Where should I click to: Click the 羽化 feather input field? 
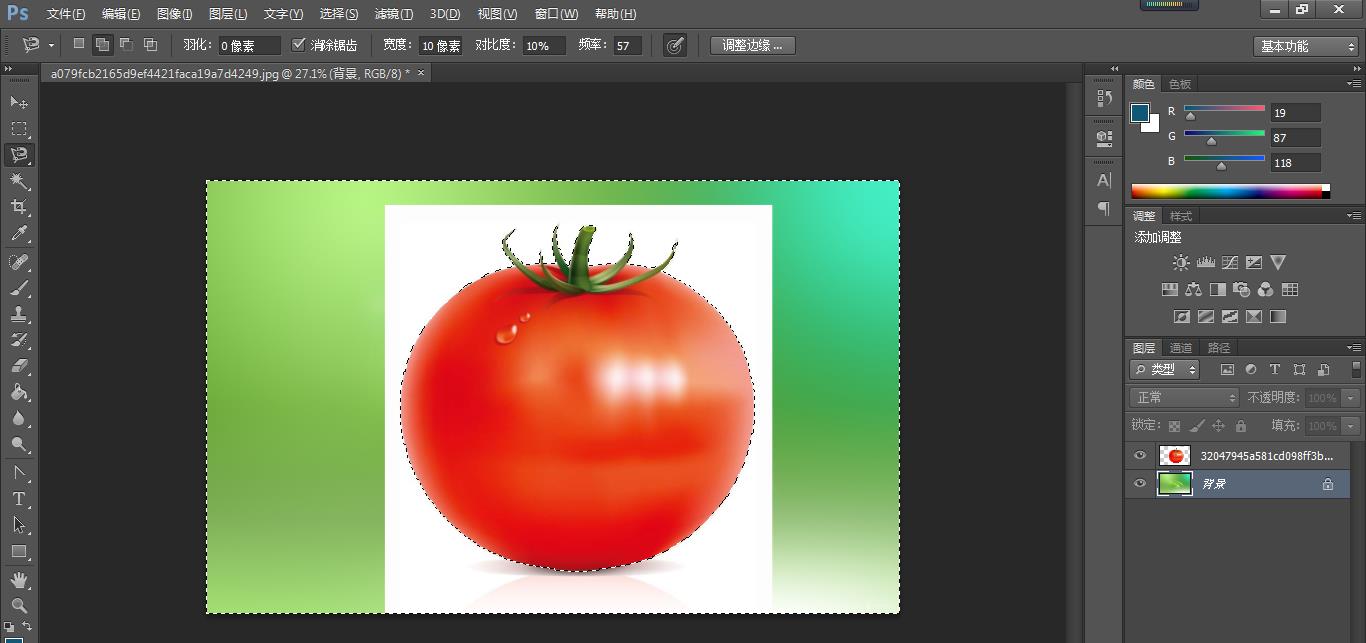click(248, 46)
